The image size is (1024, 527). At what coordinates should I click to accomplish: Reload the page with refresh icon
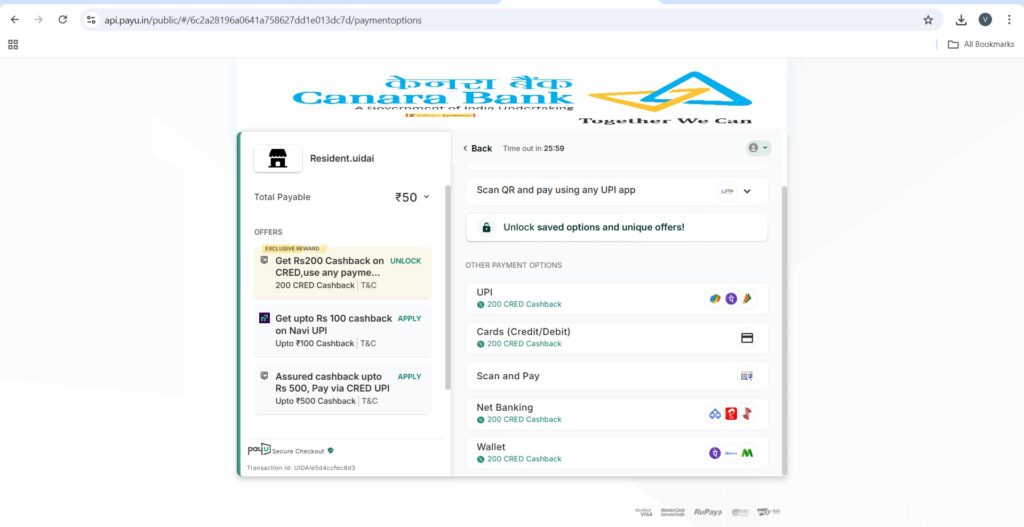coord(63,20)
